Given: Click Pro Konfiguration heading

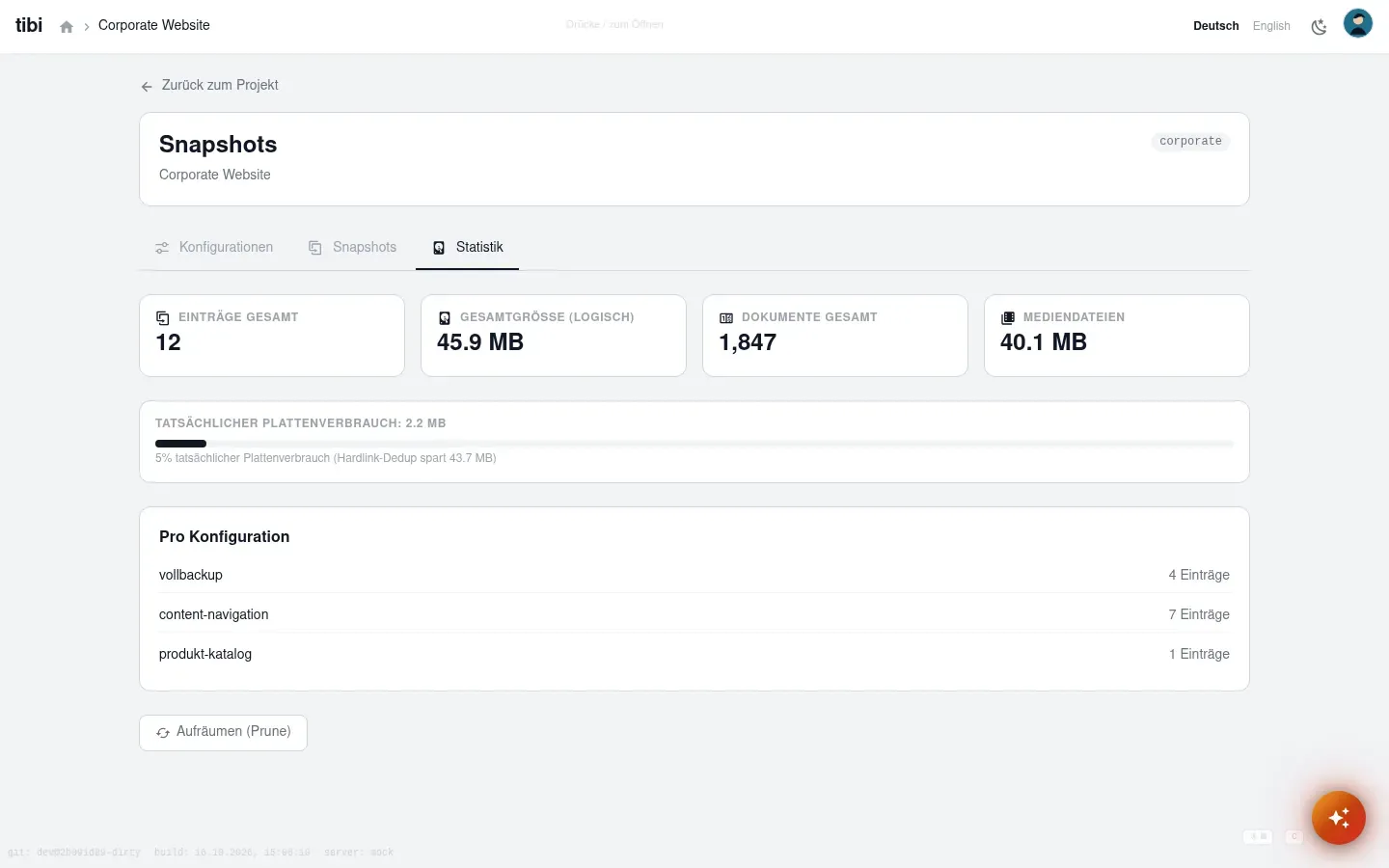Looking at the screenshot, I should (x=225, y=537).
